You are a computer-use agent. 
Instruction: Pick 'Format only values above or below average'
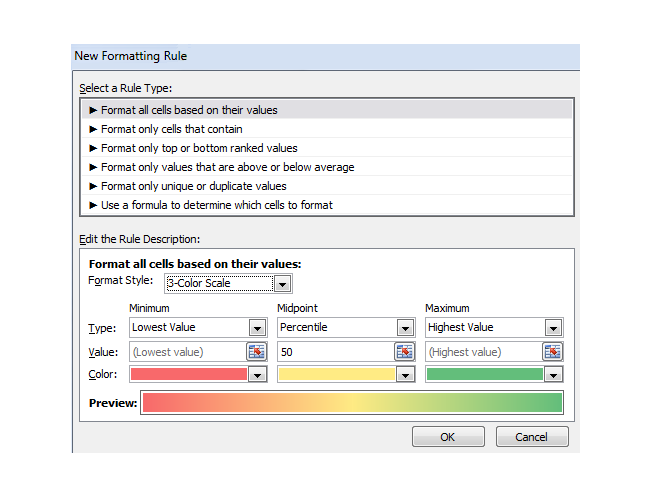click(327, 167)
